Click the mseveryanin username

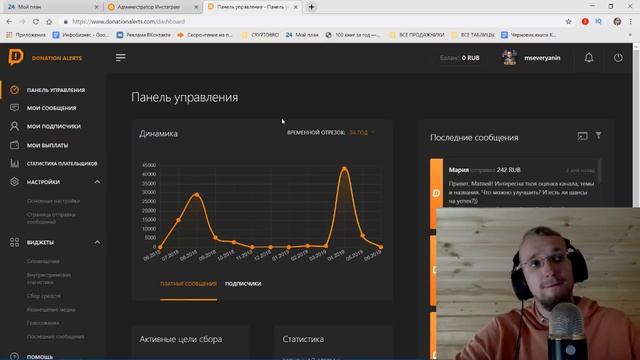point(542,58)
